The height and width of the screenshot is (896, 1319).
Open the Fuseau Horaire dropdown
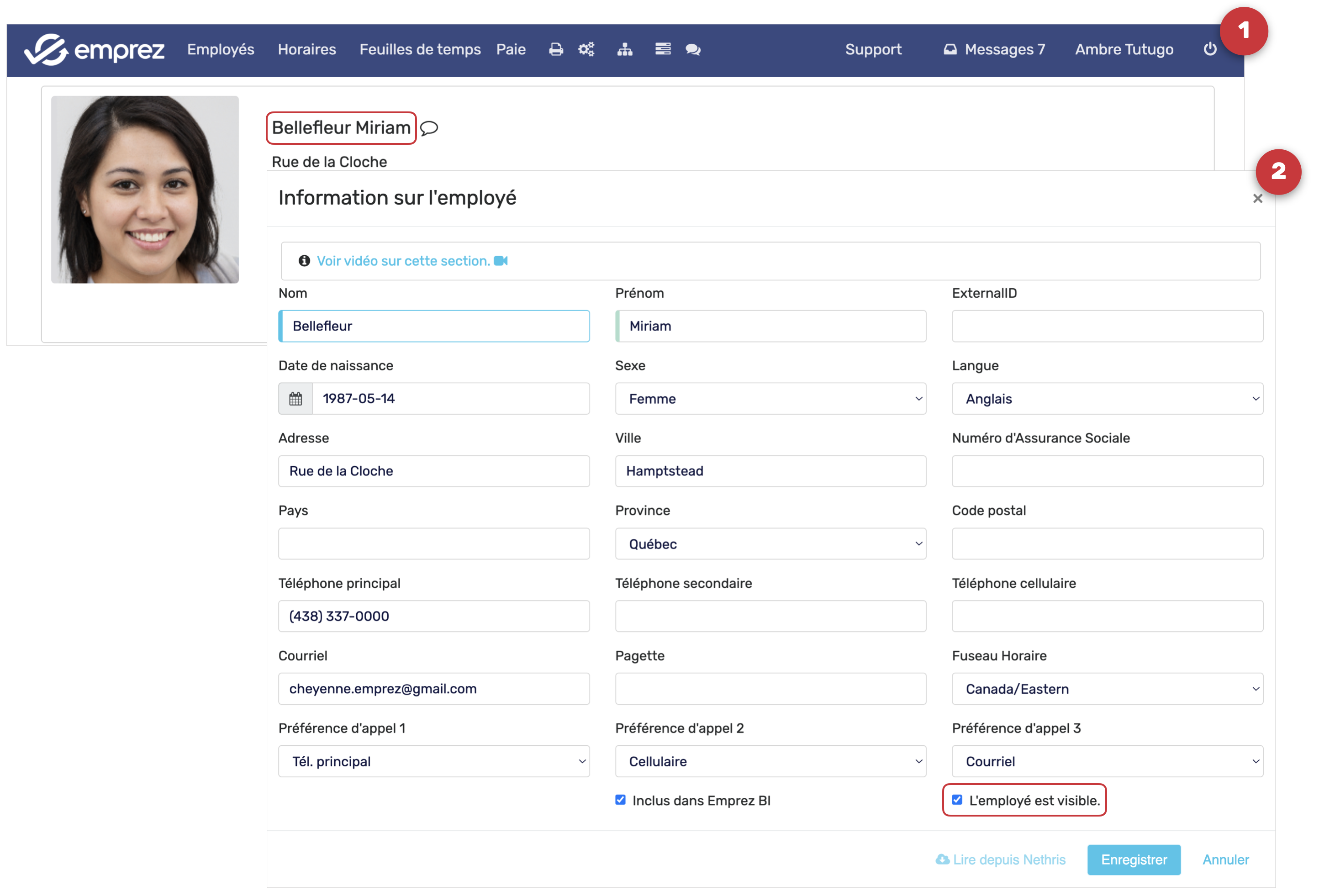1107,688
